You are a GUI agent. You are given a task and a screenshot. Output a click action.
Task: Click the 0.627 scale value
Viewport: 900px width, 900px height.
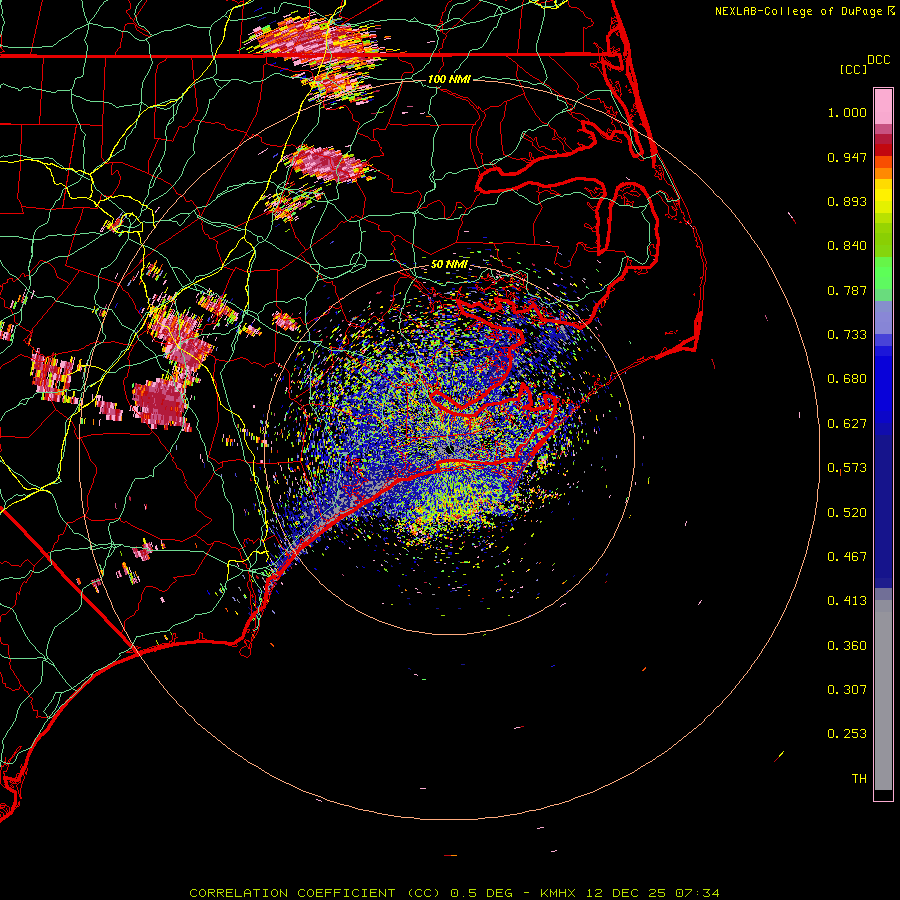coord(847,424)
